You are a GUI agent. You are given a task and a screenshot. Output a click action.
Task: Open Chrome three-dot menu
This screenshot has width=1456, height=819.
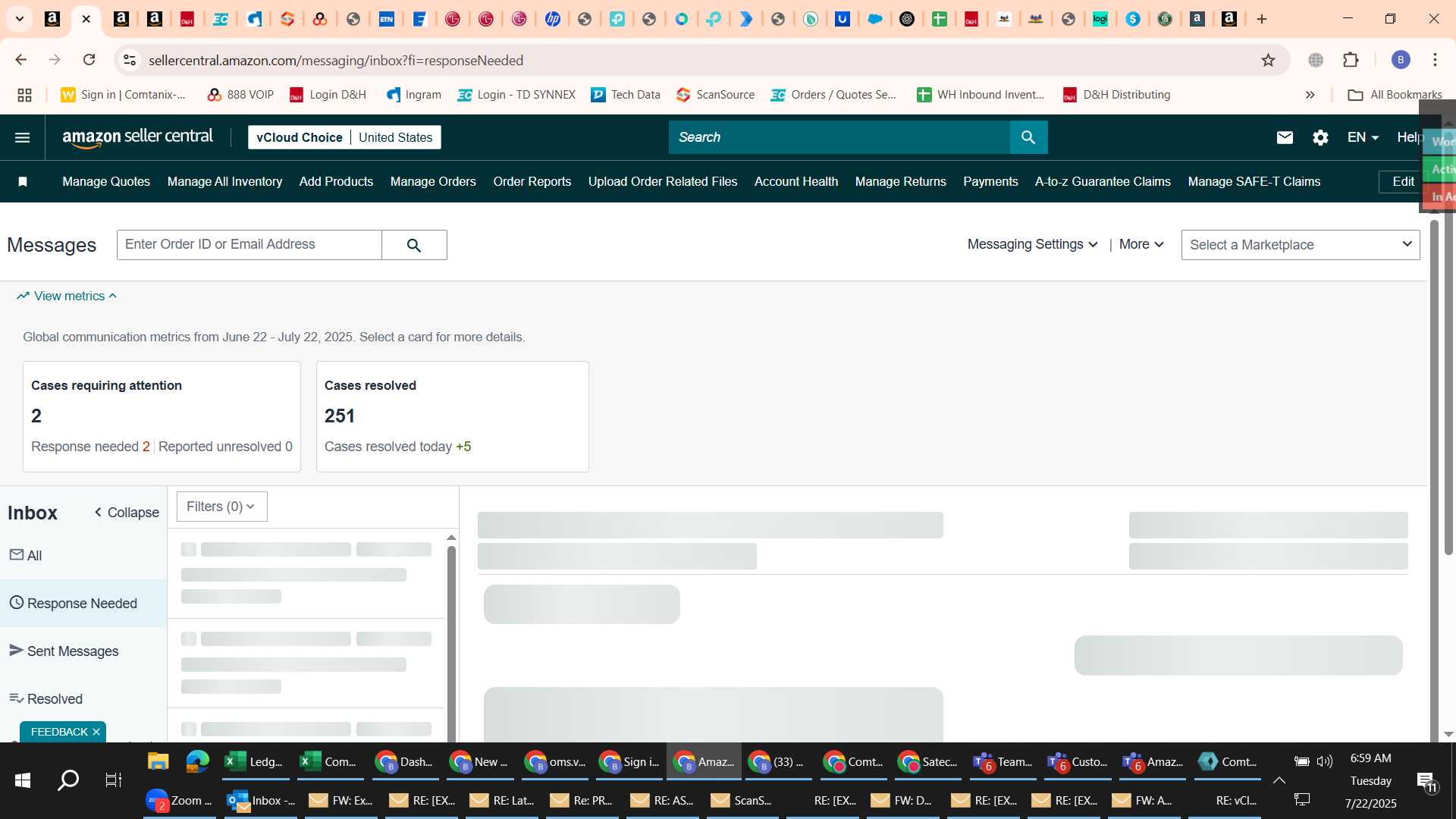(x=1435, y=60)
